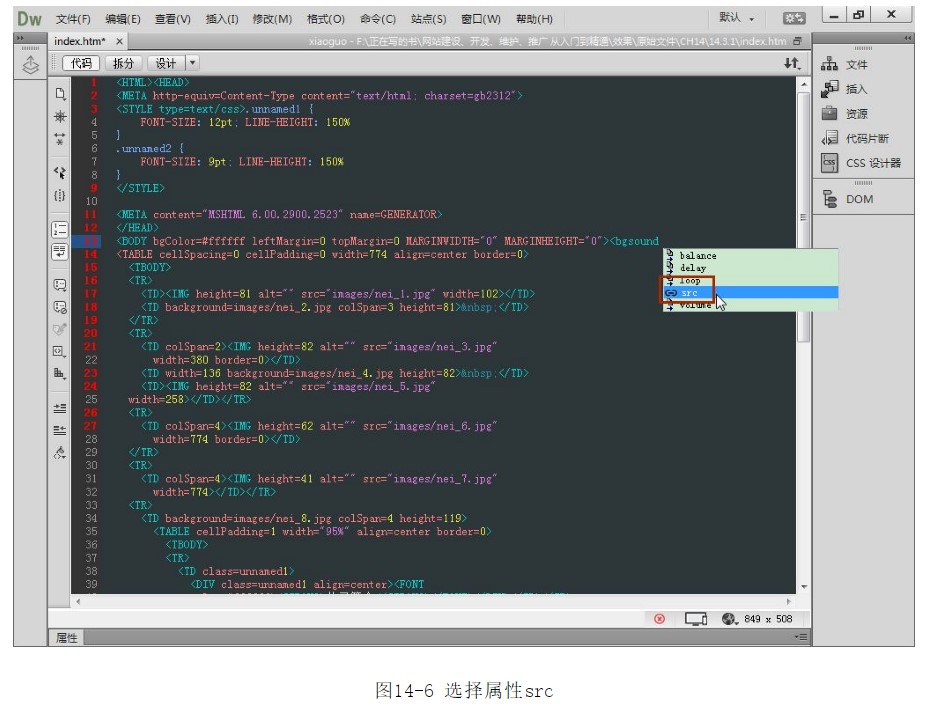
Task: Close the index.htm document tab
Action: 119,41
